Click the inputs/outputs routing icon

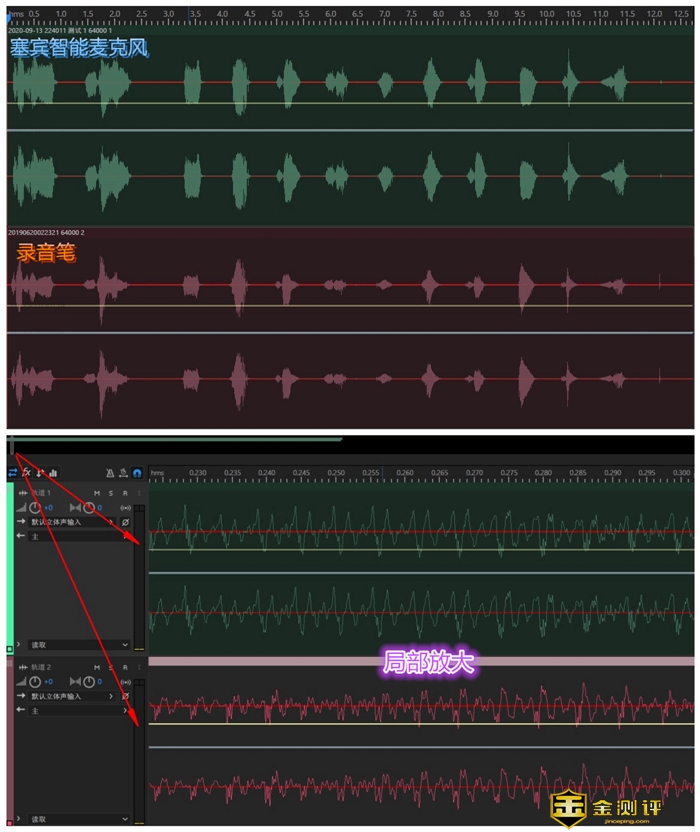tap(13, 472)
